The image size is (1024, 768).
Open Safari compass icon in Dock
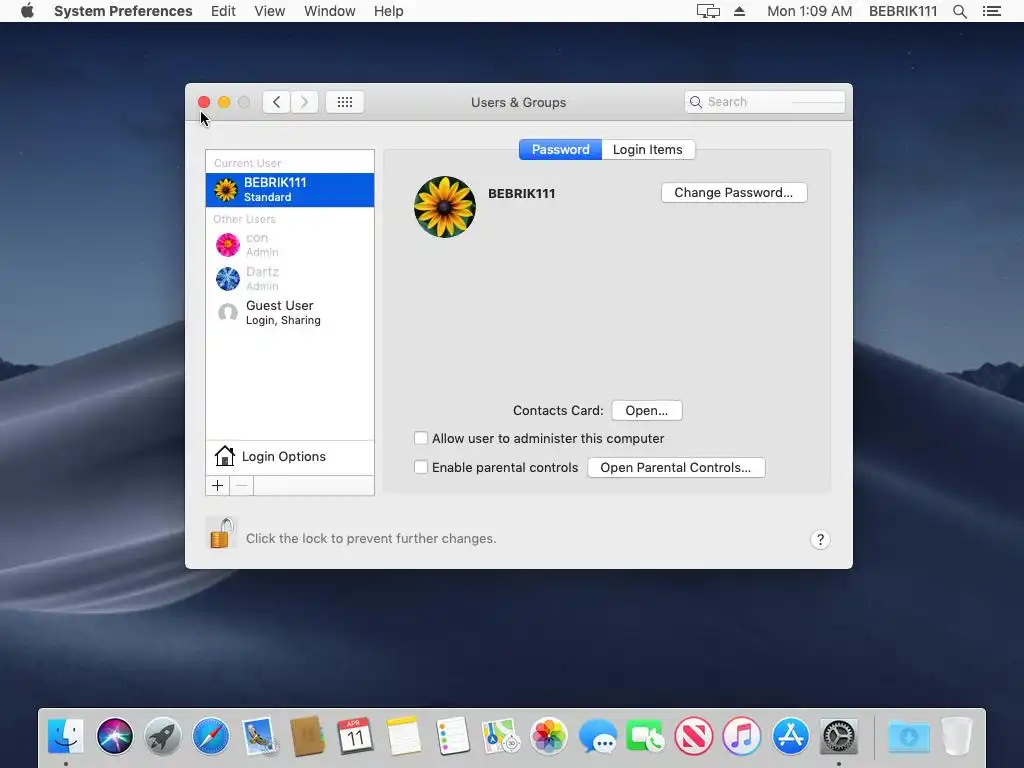211,736
